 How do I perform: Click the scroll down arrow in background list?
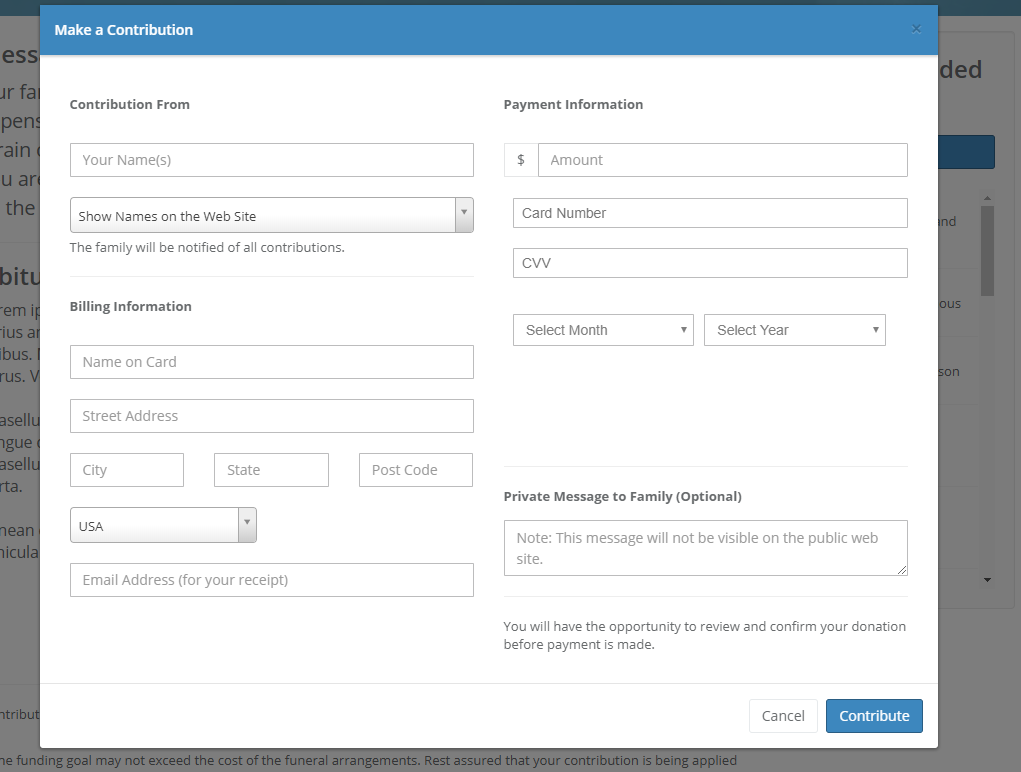987,580
